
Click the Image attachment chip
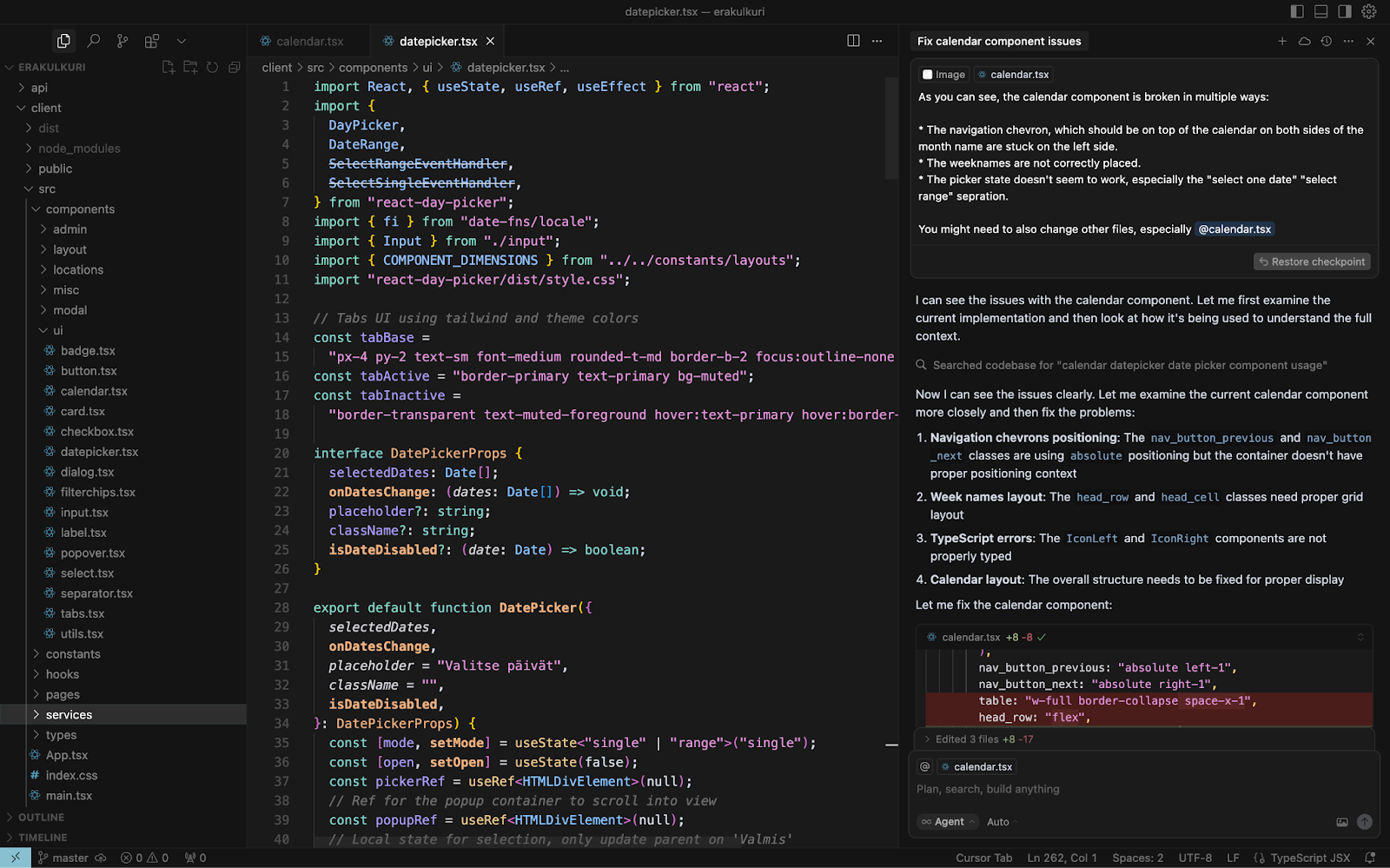(943, 75)
